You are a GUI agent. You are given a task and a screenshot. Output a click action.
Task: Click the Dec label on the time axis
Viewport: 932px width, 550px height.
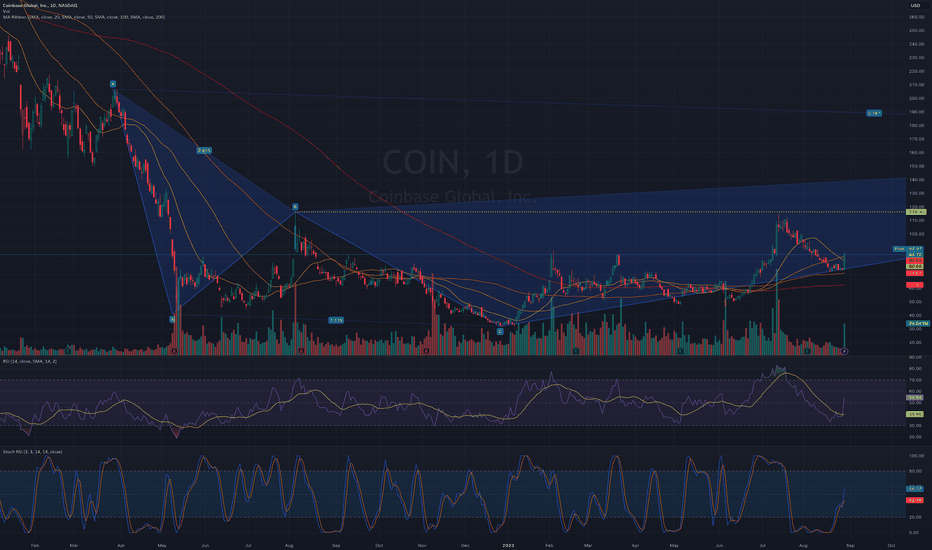465,545
